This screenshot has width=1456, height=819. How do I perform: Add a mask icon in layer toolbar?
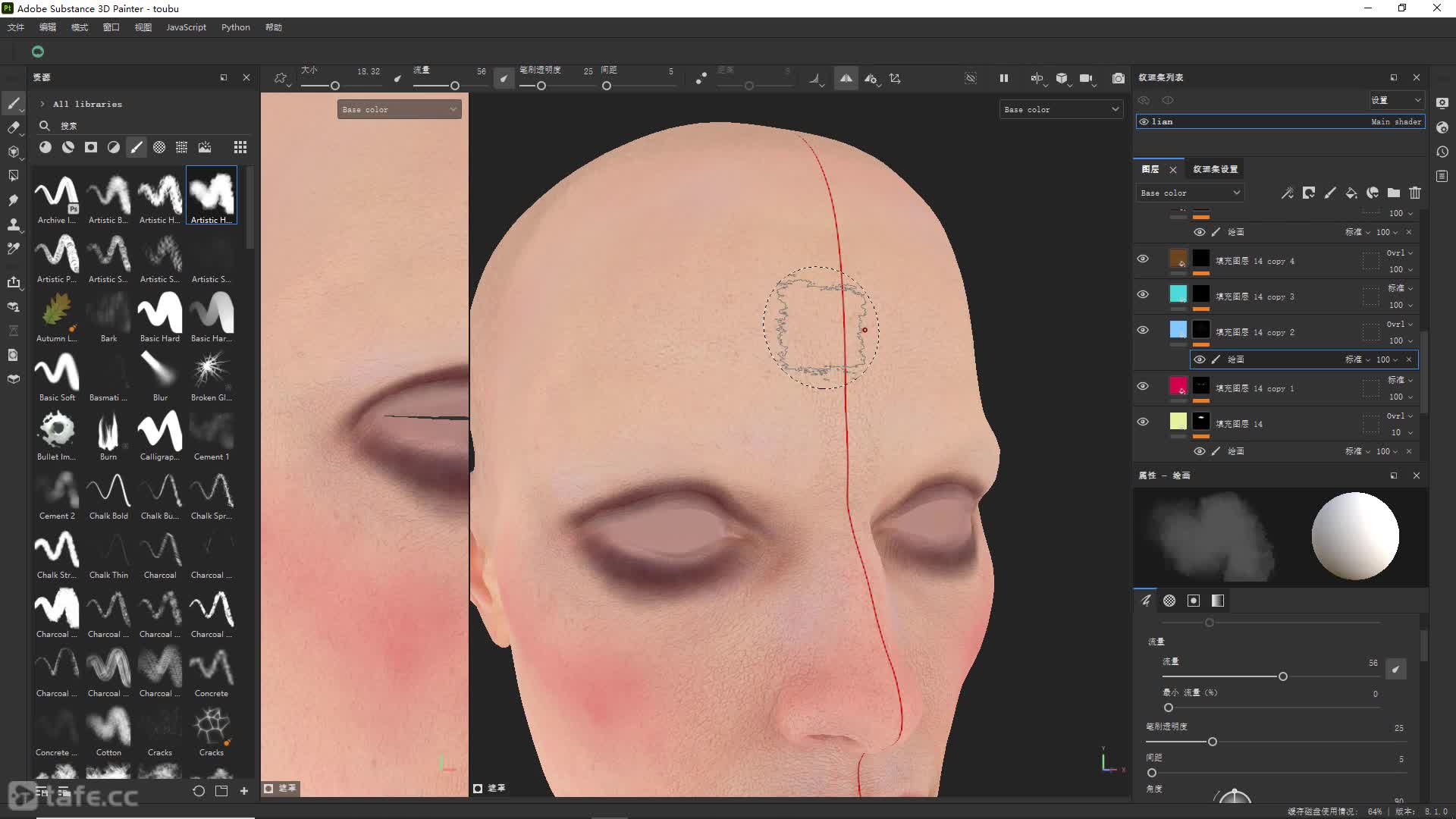[1309, 193]
